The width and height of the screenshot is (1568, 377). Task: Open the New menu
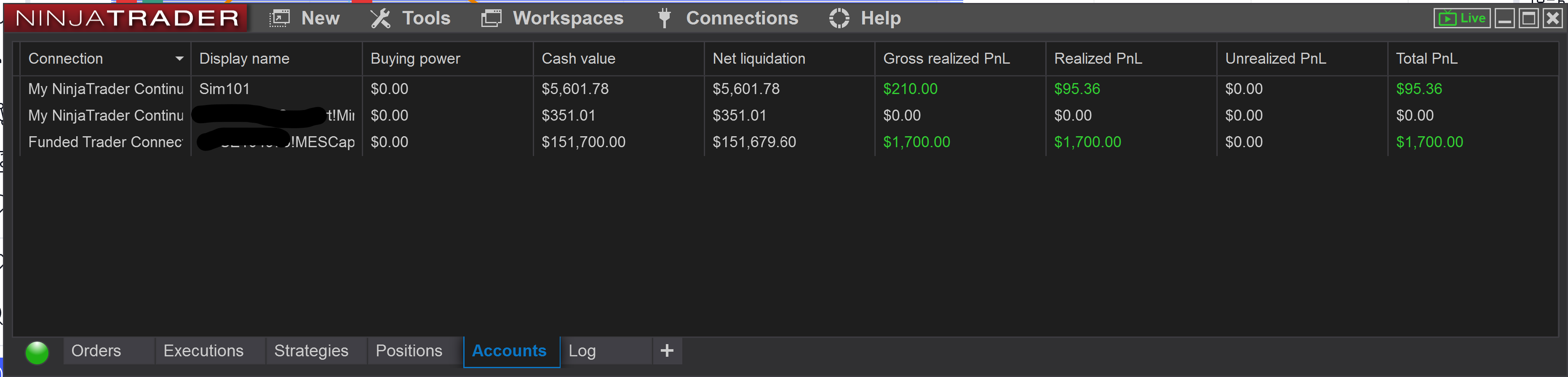(305, 18)
